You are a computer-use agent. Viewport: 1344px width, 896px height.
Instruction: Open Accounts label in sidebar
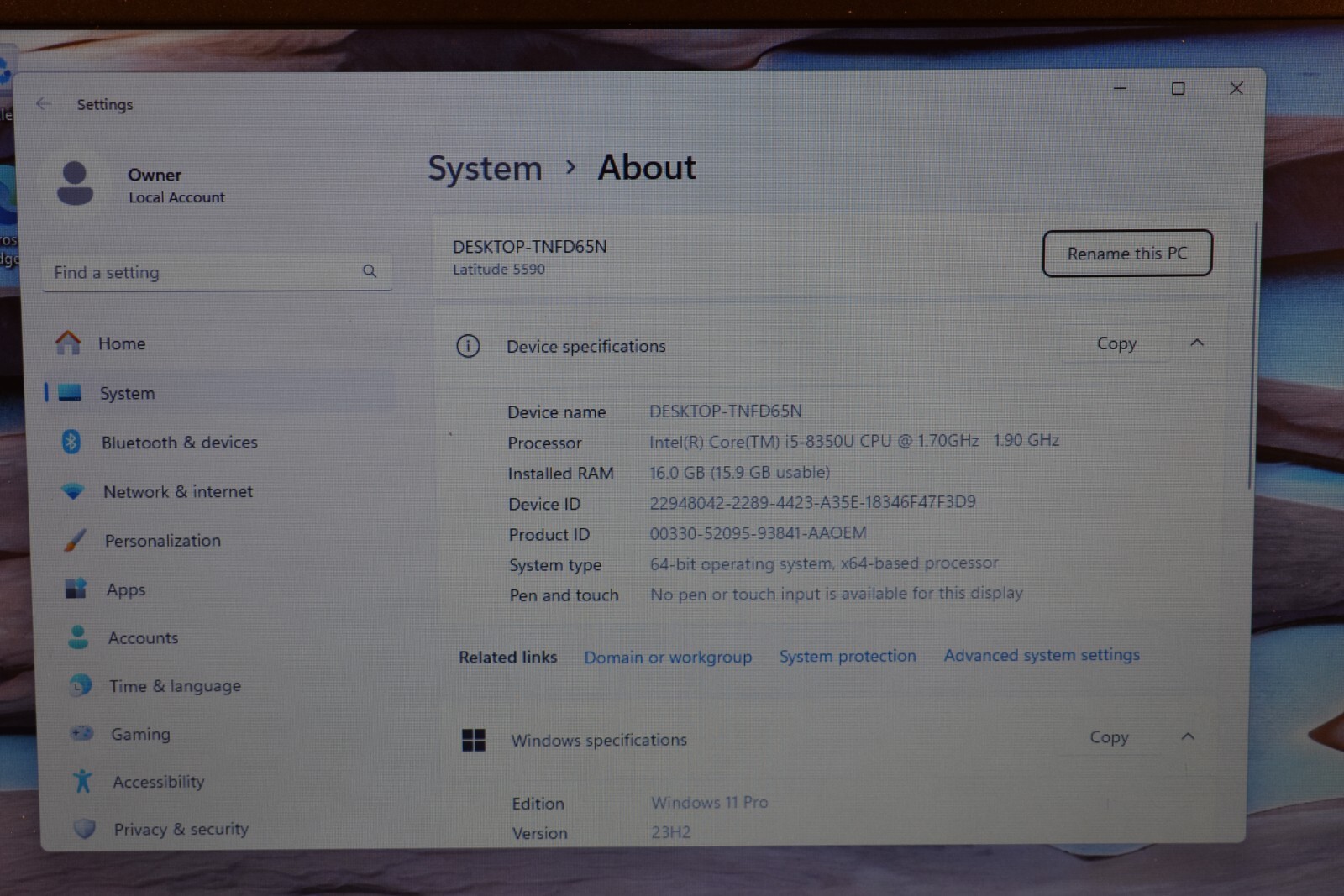[143, 638]
